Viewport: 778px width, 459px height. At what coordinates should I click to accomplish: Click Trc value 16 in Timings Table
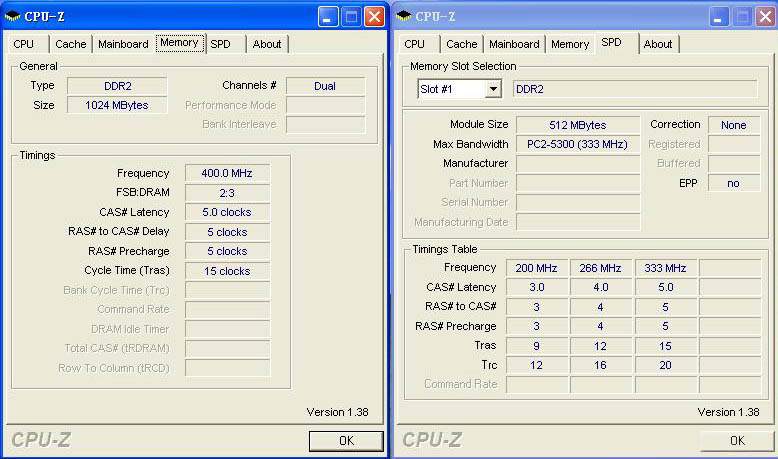(x=601, y=365)
